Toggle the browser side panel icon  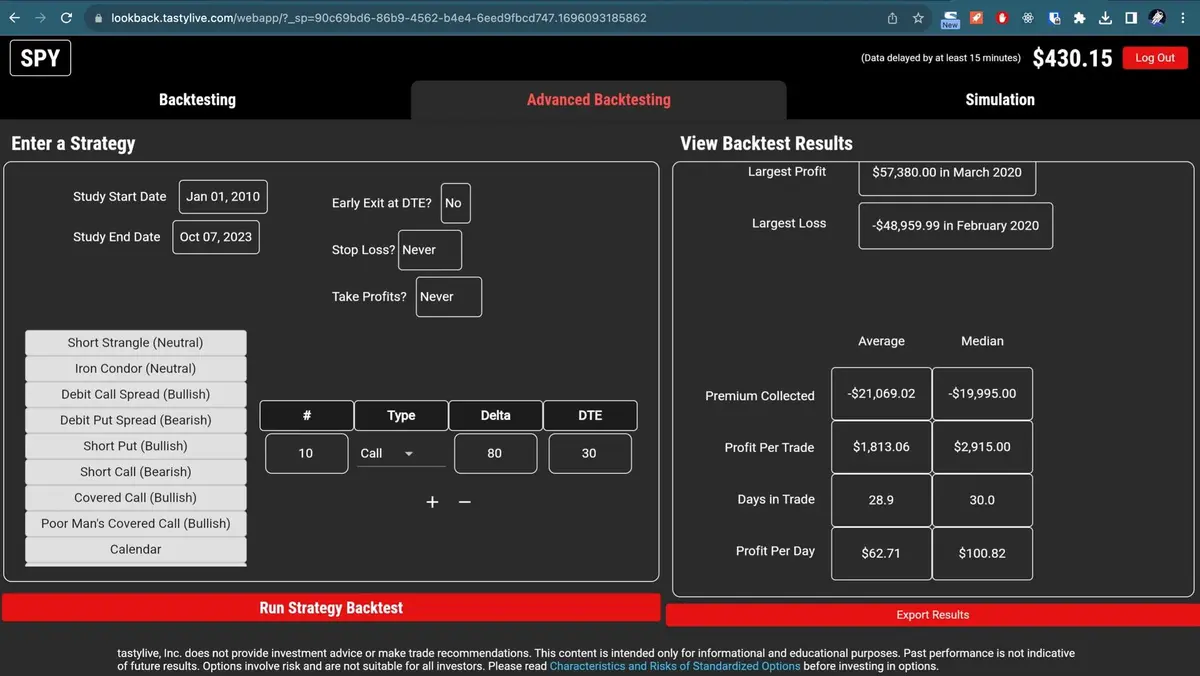tap(1131, 18)
